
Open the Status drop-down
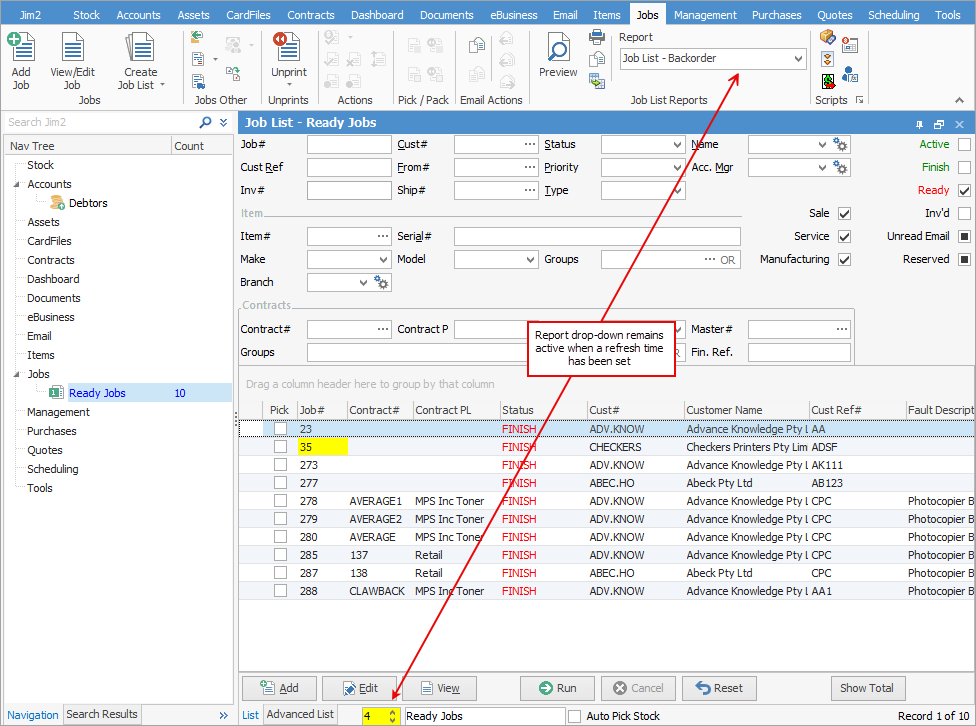coord(677,144)
